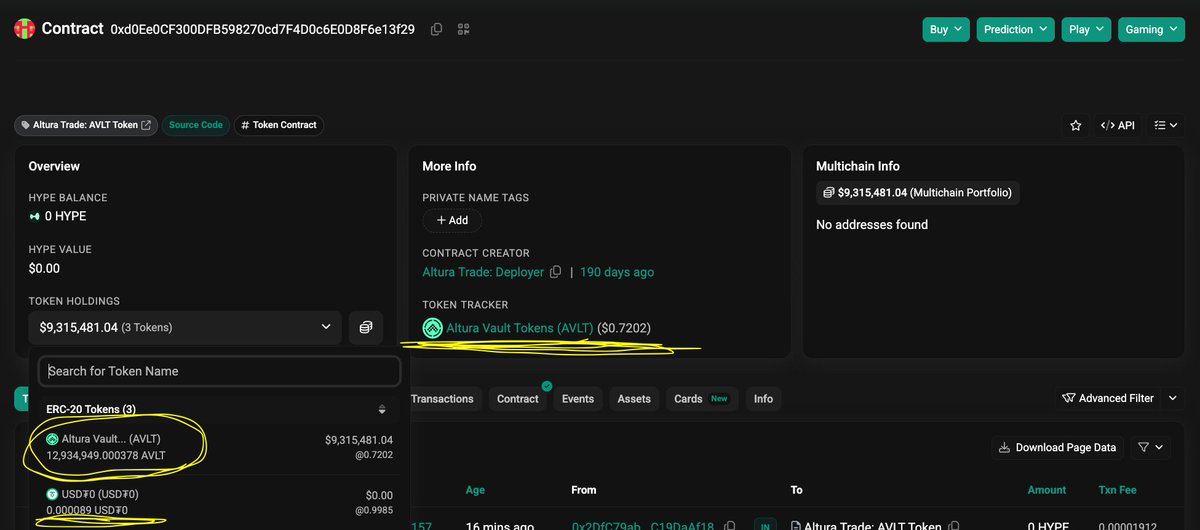Click the Amount column header
This screenshot has width=1200, height=530.
[x=1047, y=490]
